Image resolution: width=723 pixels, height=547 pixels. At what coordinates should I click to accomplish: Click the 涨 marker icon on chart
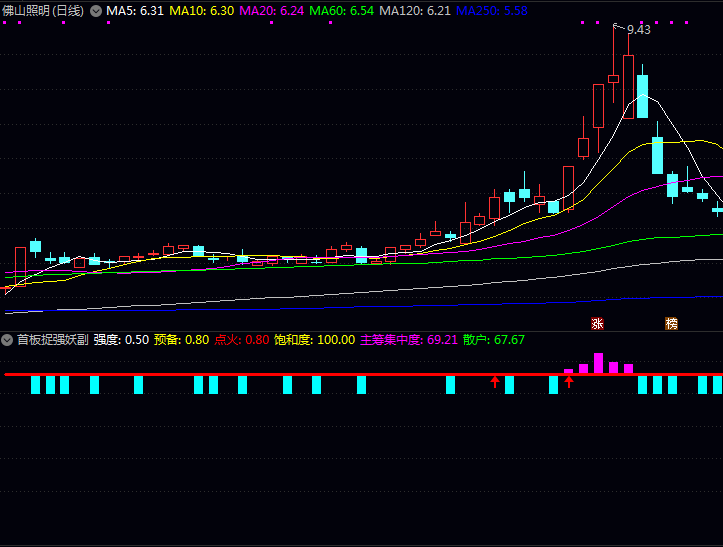click(598, 323)
